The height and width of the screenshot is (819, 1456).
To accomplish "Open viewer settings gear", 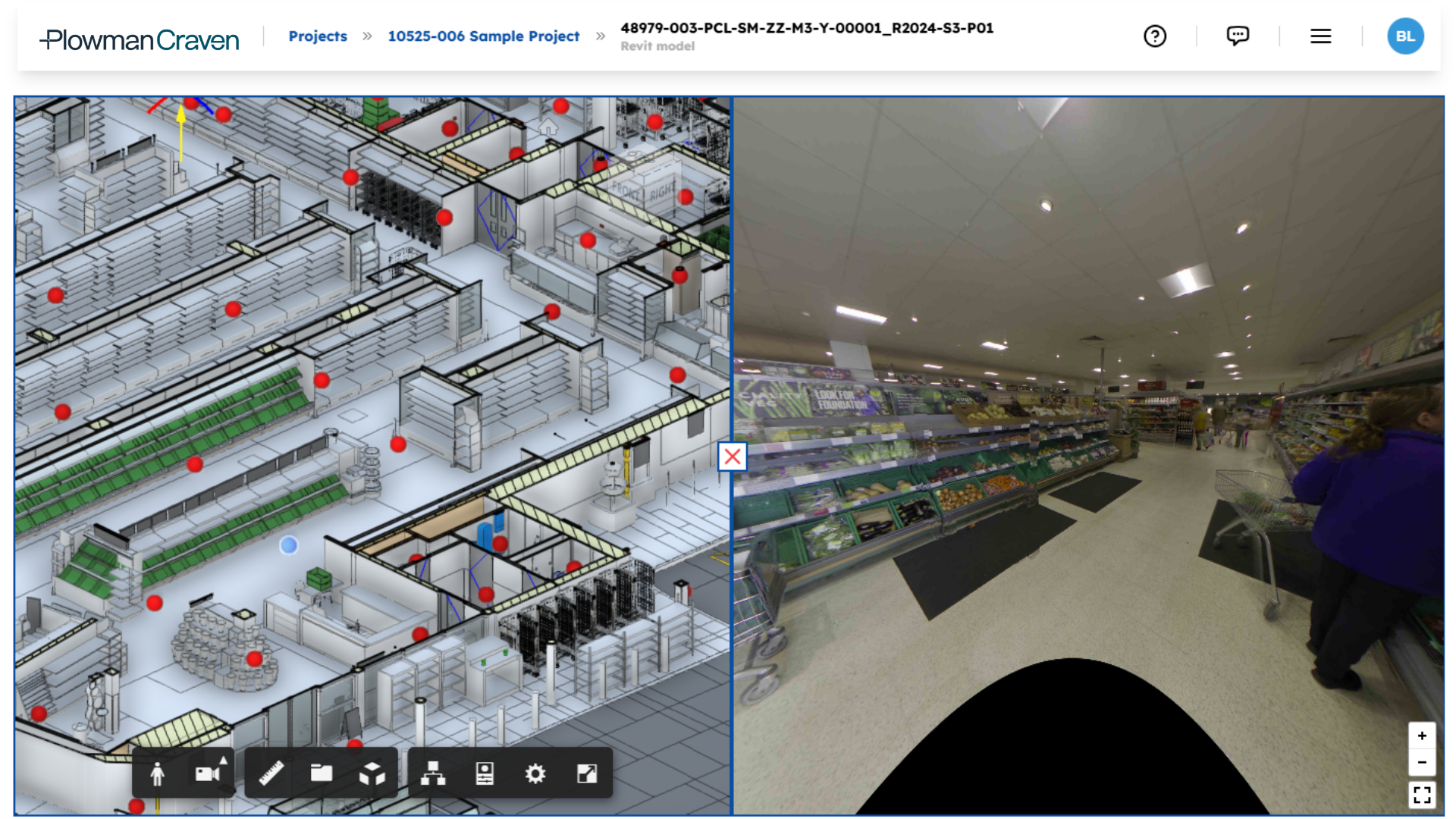I will [535, 773].
